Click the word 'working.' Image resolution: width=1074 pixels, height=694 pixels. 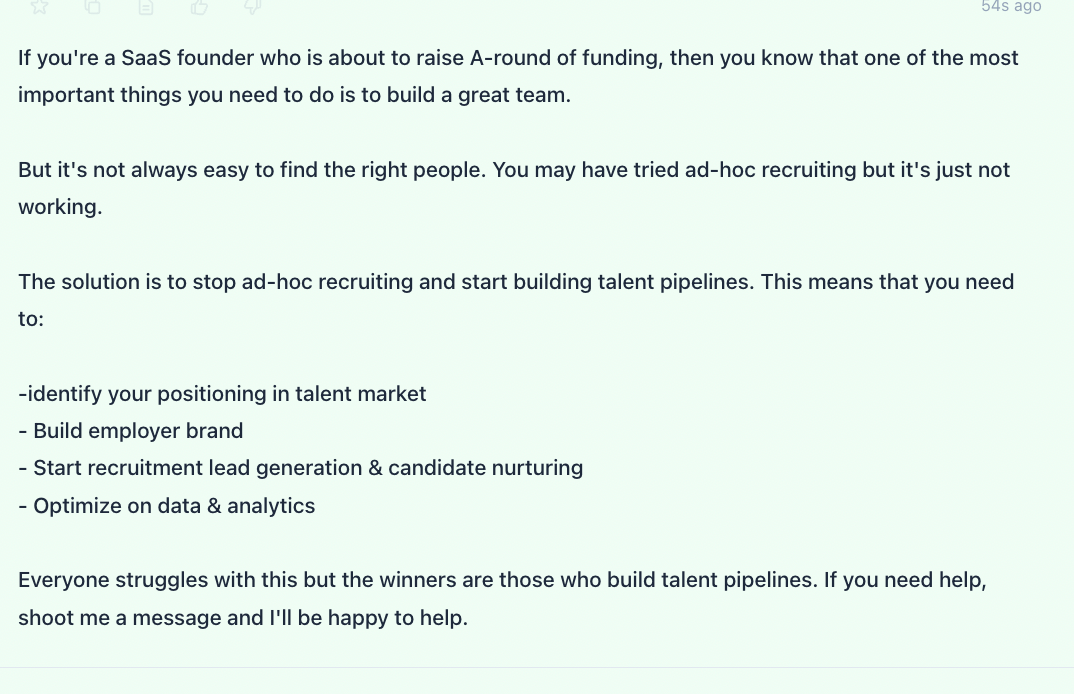coord(60,207)
